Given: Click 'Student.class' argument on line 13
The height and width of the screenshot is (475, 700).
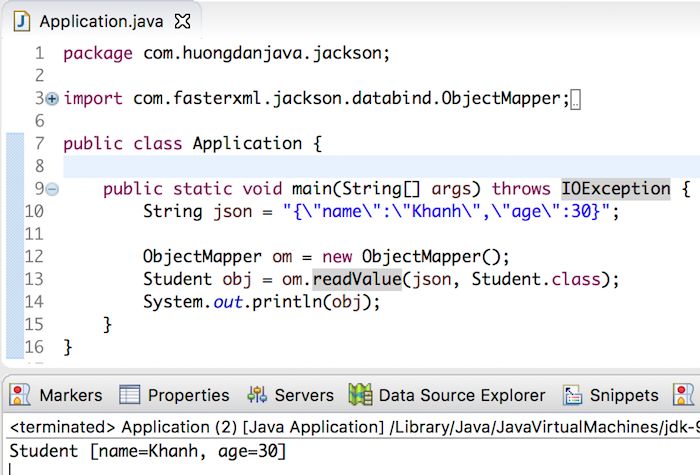Looking at the screenshot, I should click(x=536, y=279).
